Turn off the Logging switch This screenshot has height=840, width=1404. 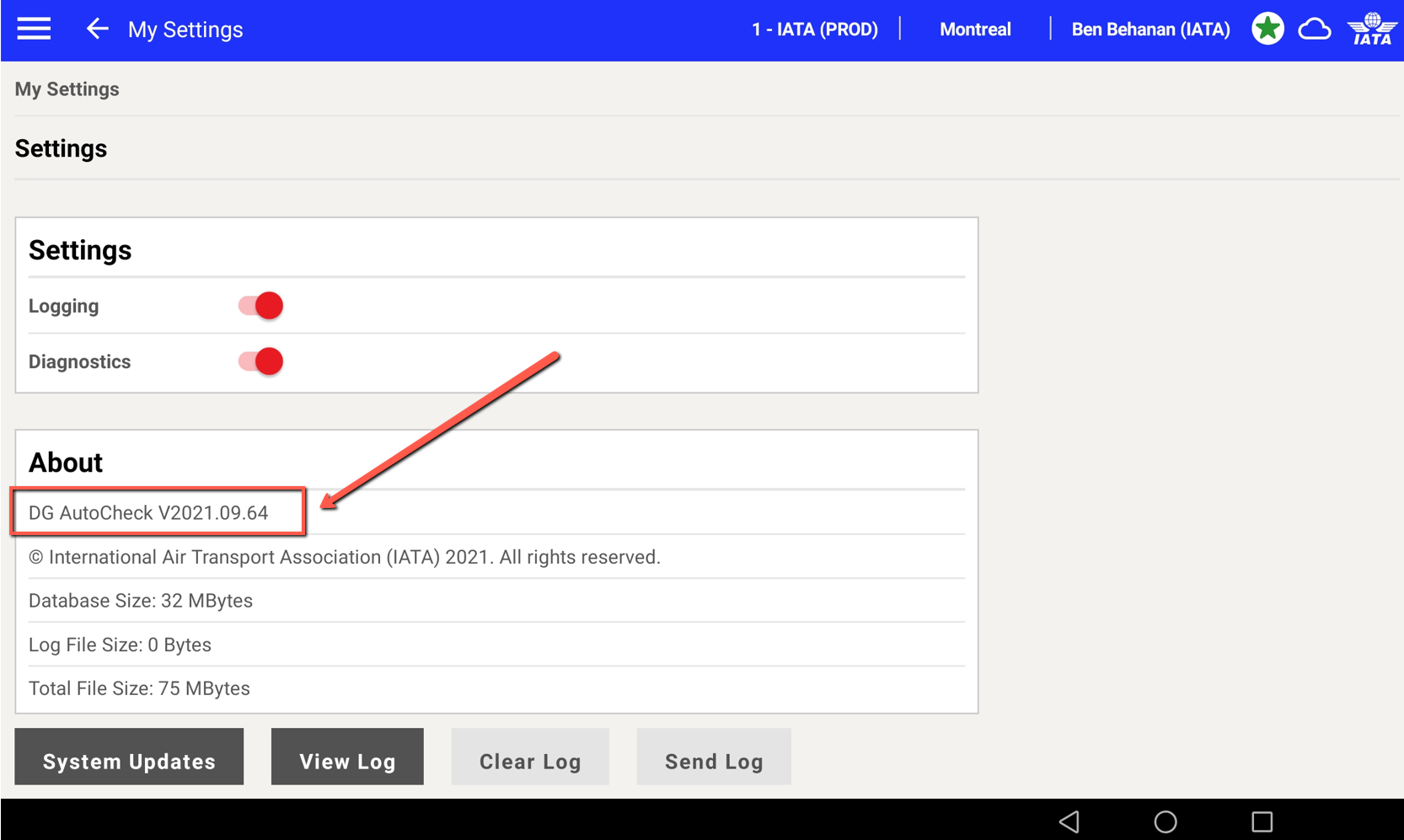click(260, 306)
